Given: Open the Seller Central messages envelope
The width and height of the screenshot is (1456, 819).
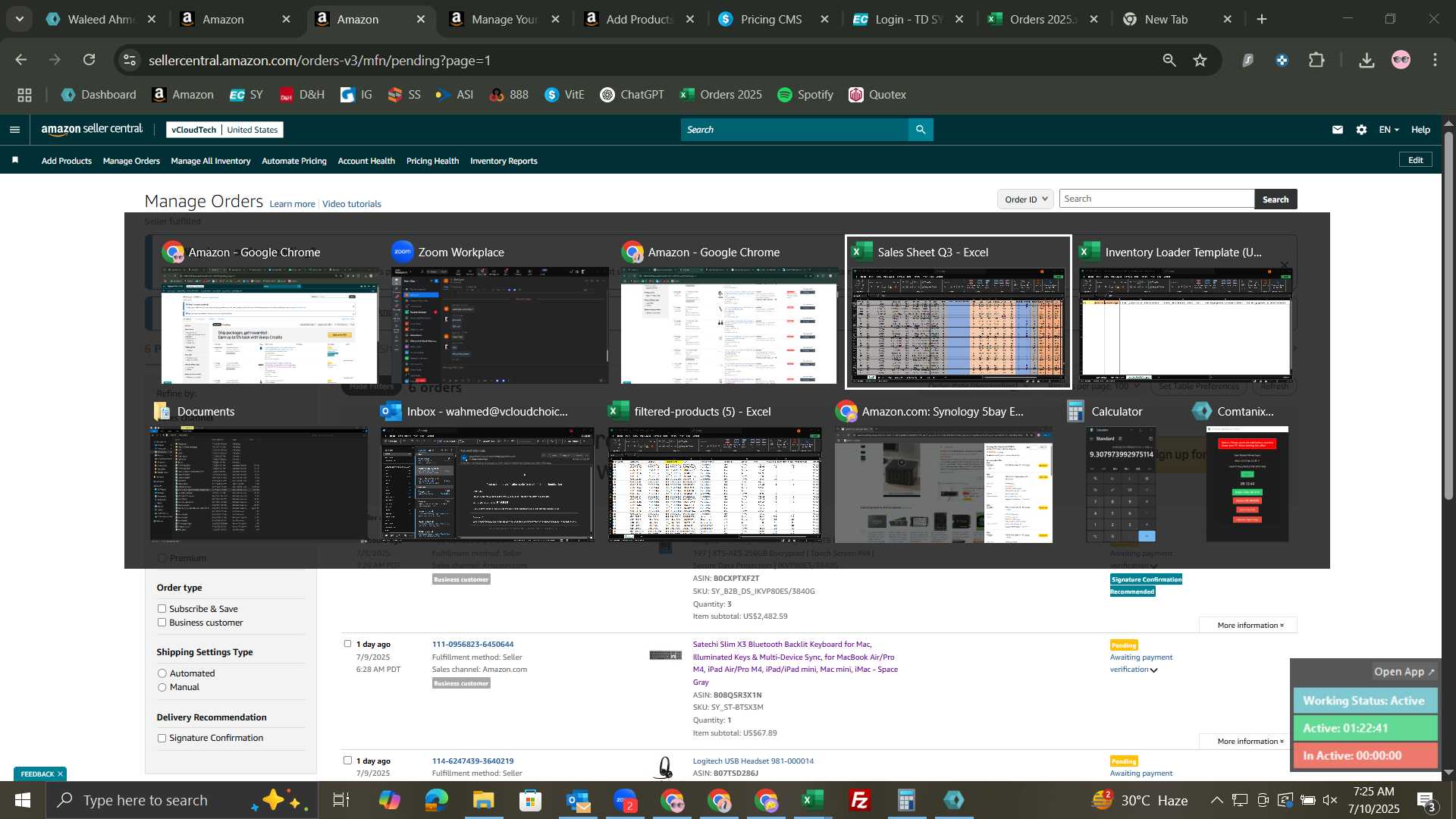Looking at the screenshot, I should [x=1338, y=130].
